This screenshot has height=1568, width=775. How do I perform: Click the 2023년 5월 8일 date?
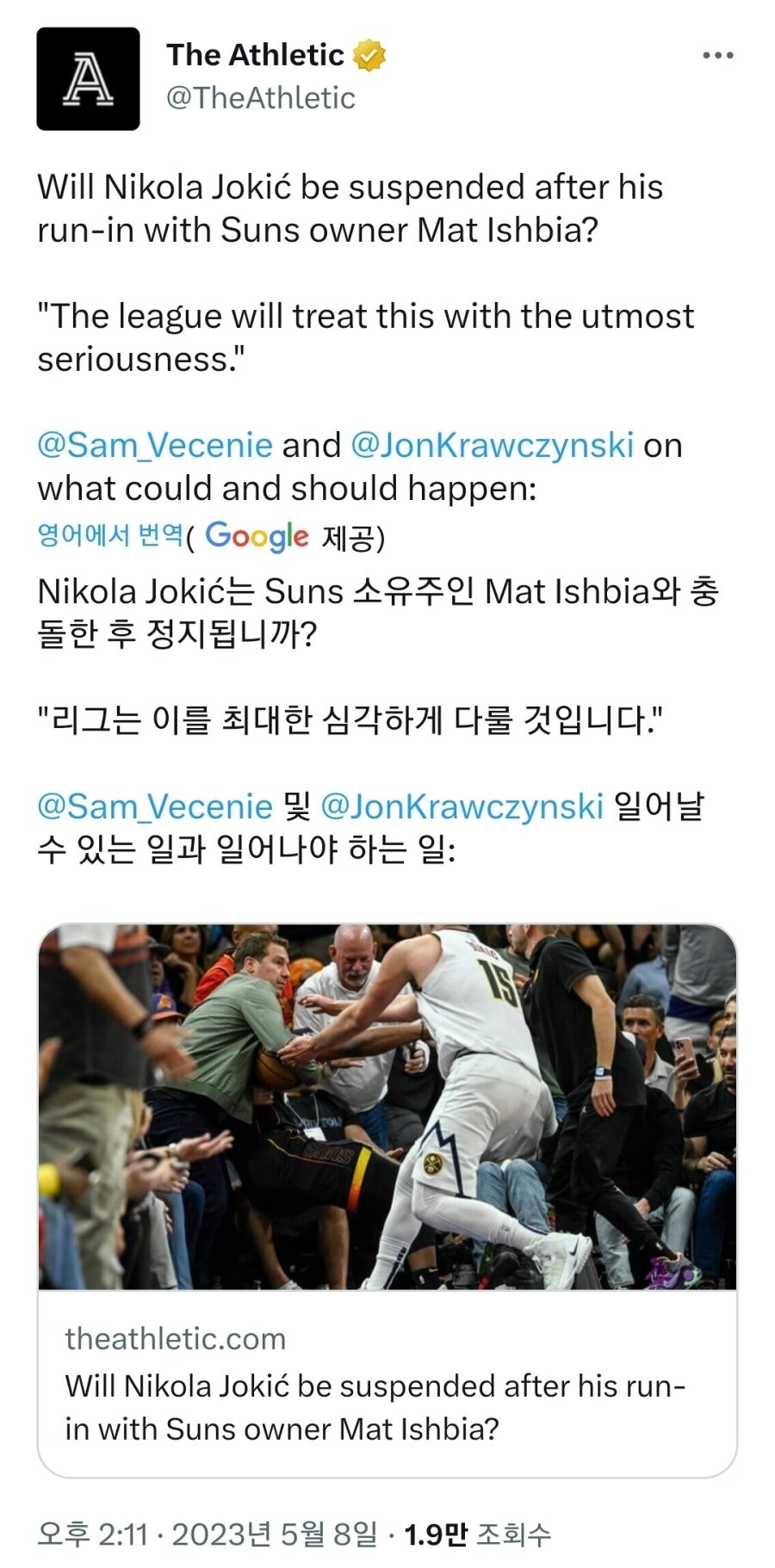click(275, 1534)
